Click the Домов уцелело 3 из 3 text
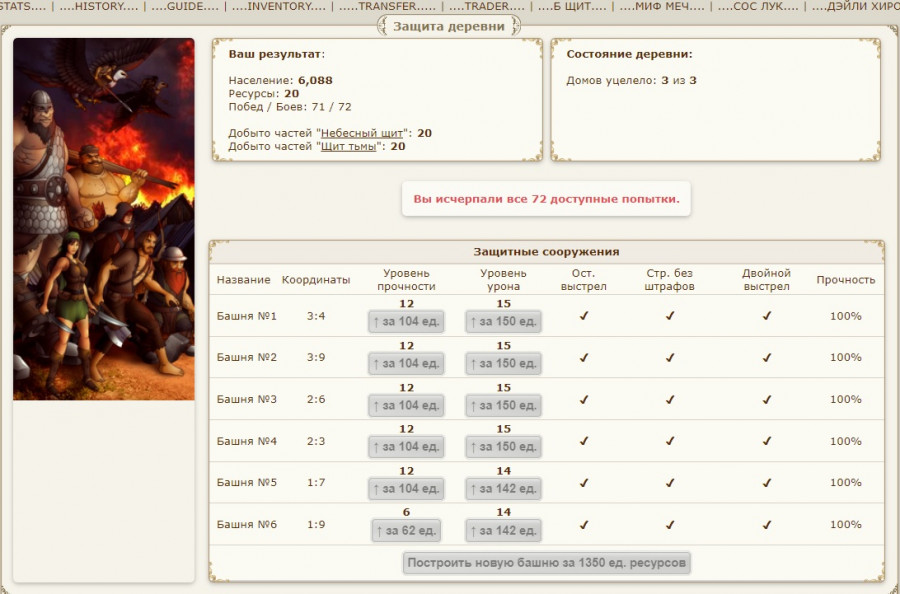 [631, 80]
